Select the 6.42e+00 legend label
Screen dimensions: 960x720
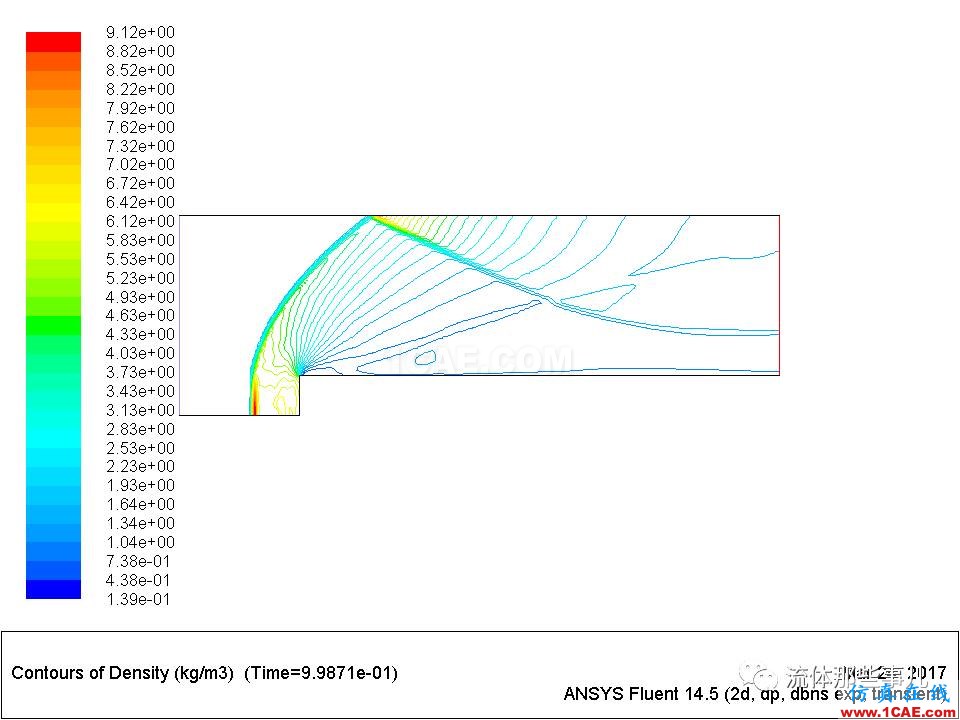pos(140,202)
